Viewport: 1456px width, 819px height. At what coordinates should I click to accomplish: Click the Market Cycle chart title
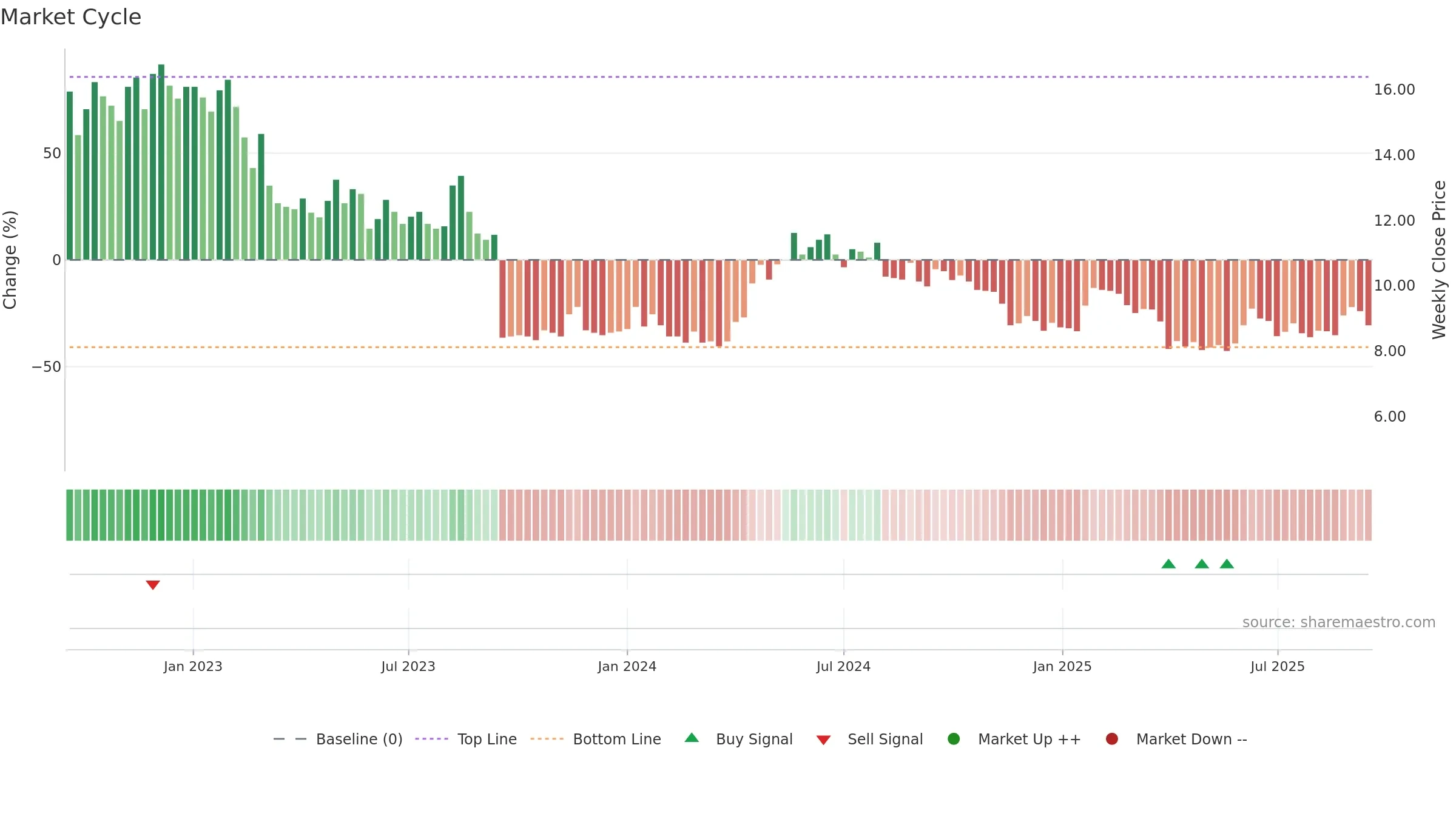tap(71, 17)
